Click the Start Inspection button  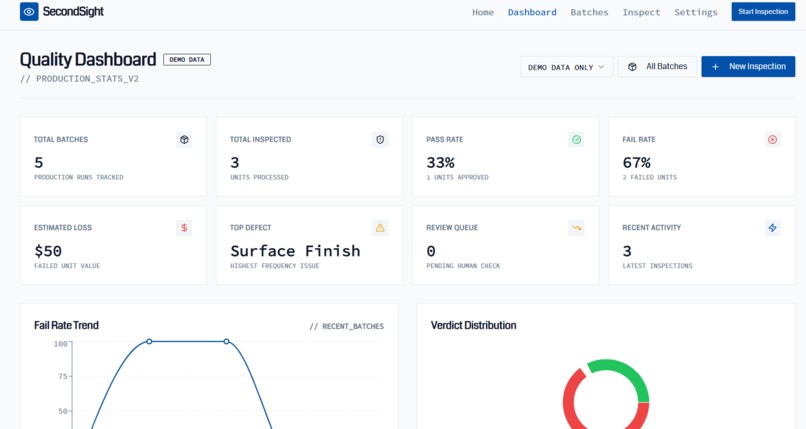[763, 11]
